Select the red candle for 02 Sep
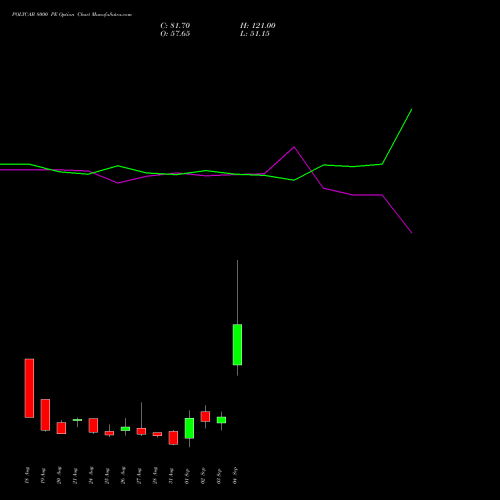Image resolution: width=500 pixels, height=500 pixels. coord(205,416)
